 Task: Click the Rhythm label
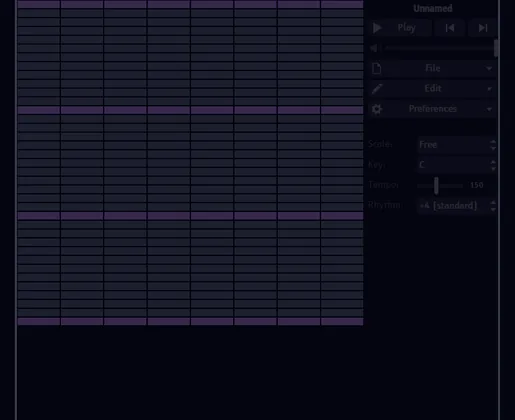pos(384,205)
